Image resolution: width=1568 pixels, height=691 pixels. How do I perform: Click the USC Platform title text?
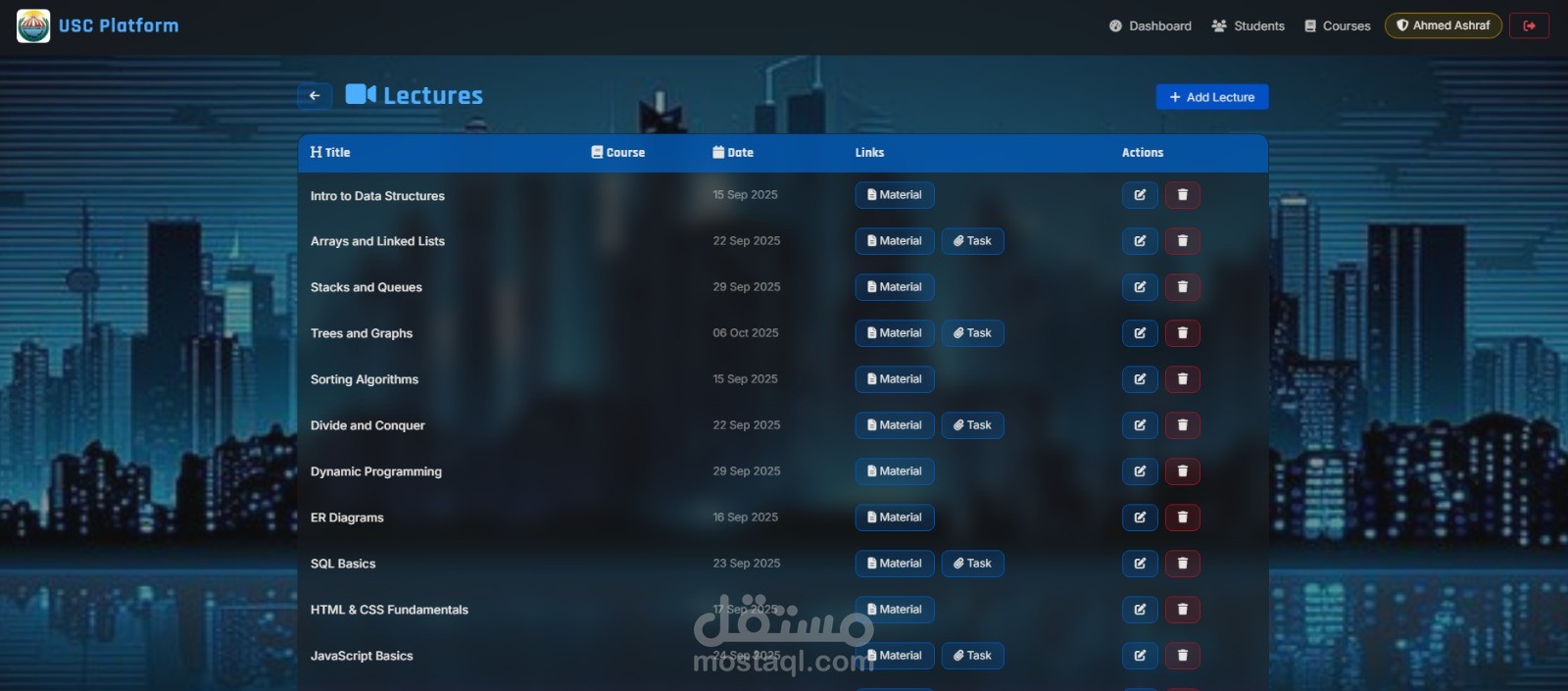119,25
